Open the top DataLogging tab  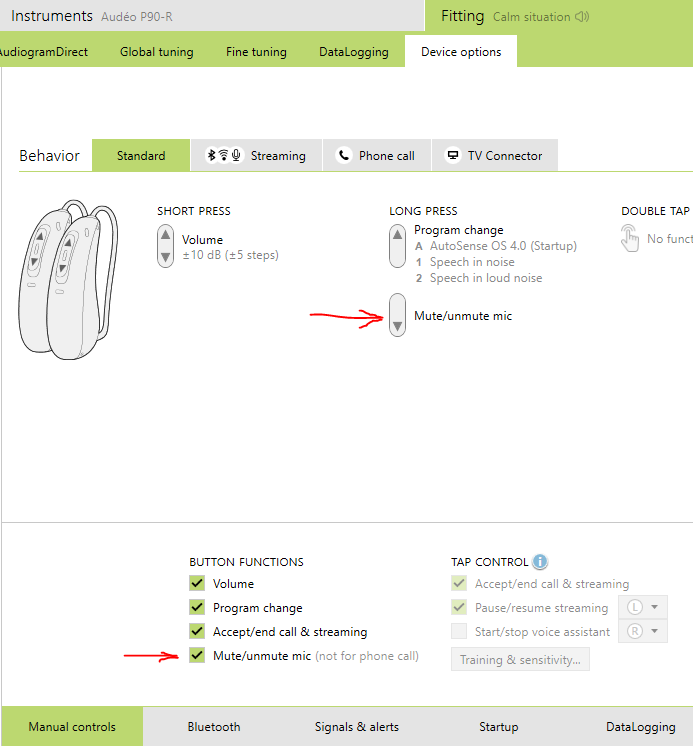(x=353, y=52)
